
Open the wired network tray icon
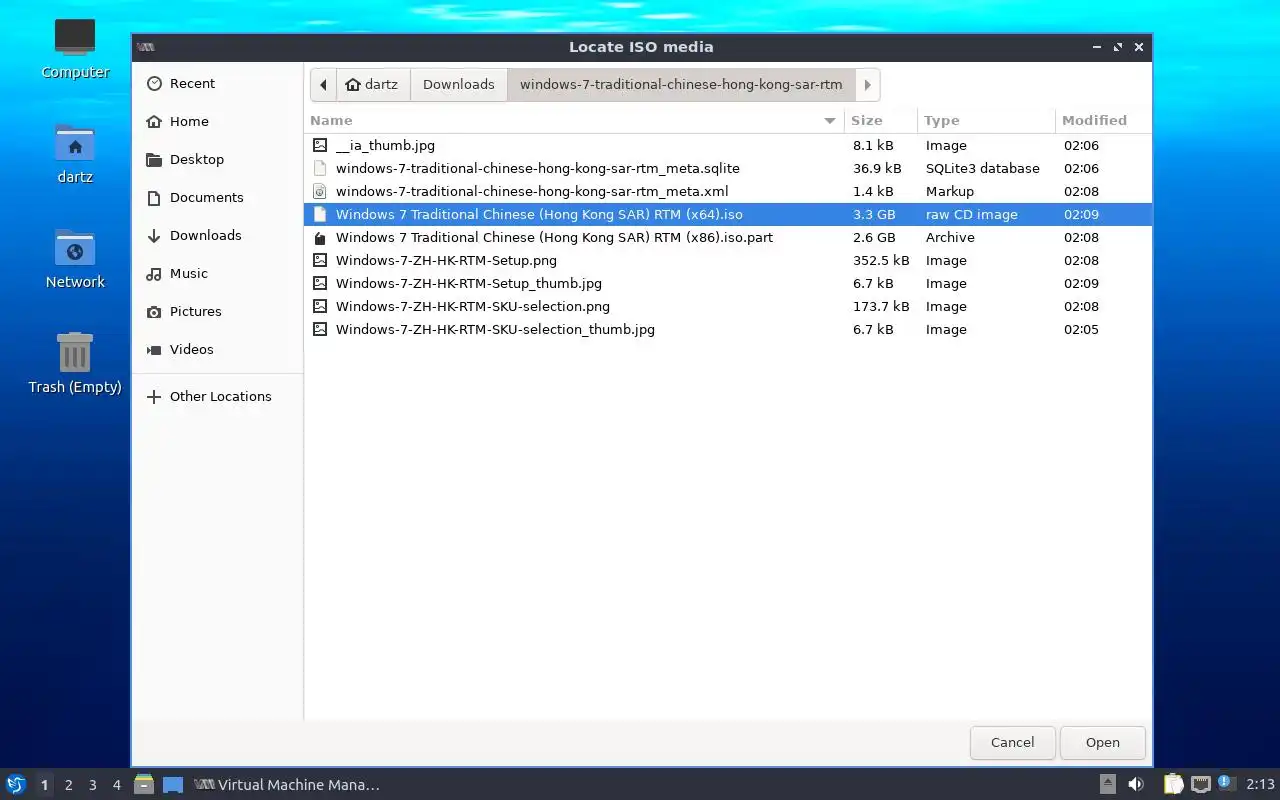pos(1200,785)
